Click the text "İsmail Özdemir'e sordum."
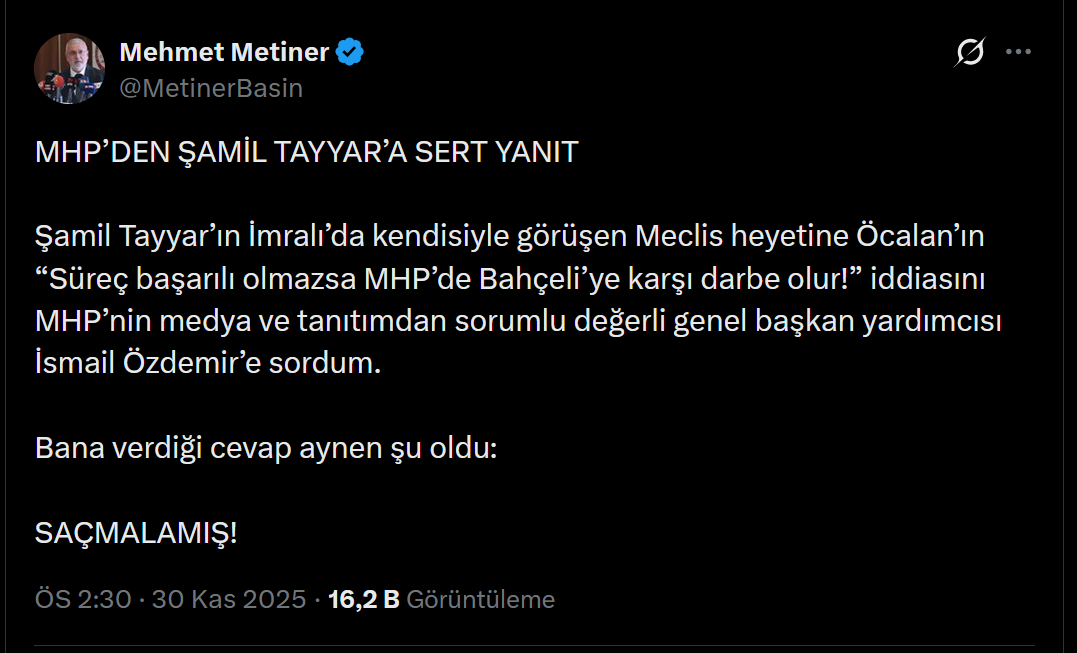The height and width of the screenshot is (653, 1077). (x=209, y=363)
